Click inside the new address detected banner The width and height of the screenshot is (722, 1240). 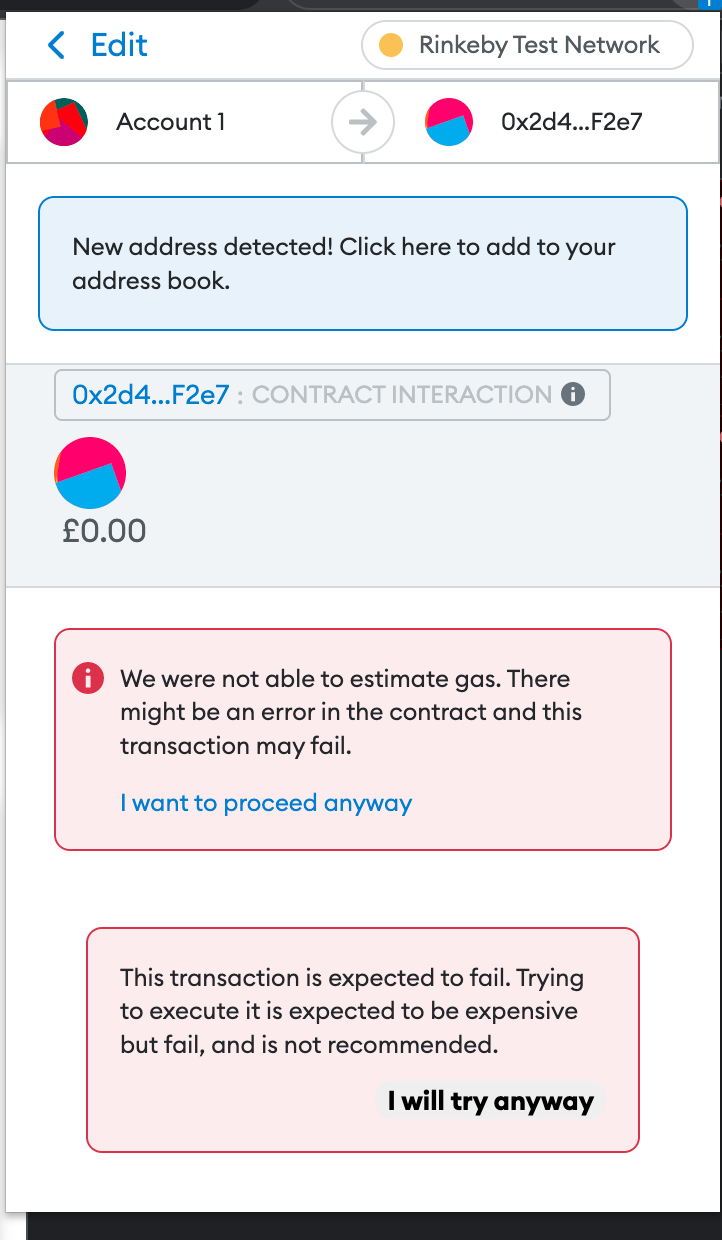[363, 263]
